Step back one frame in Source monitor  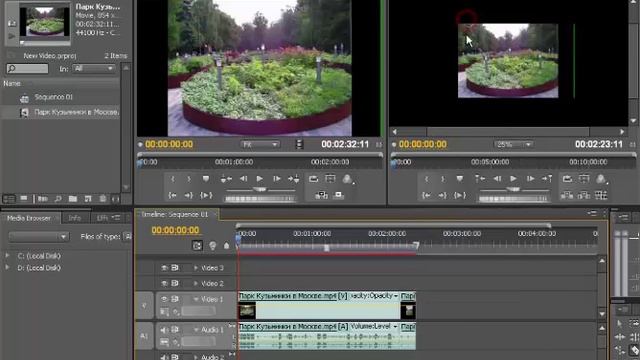click(243, 179)
